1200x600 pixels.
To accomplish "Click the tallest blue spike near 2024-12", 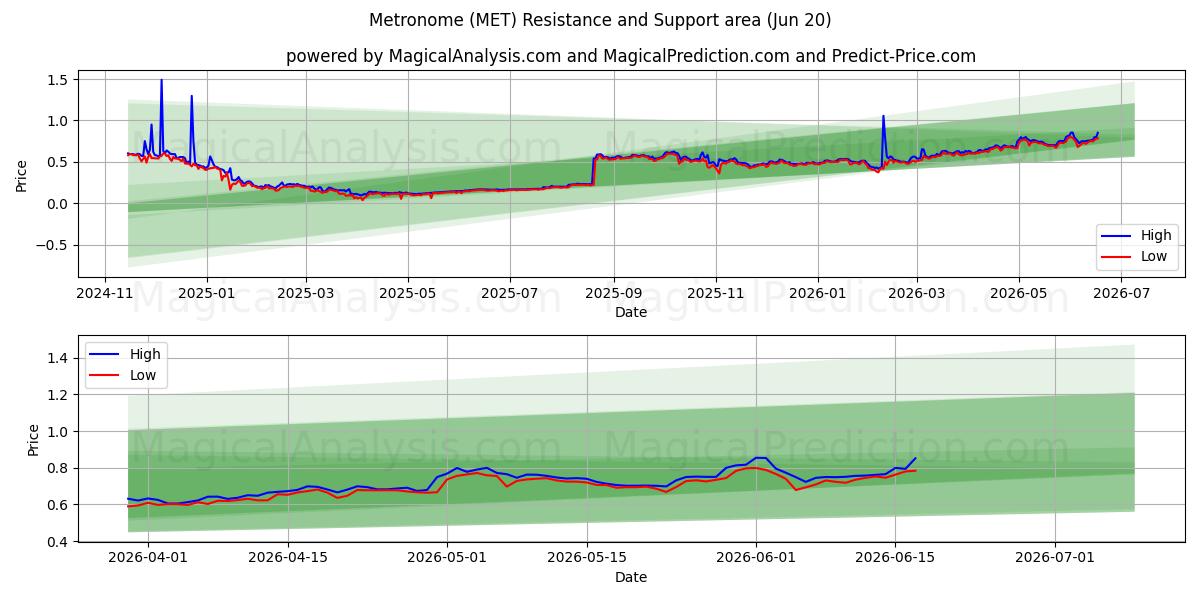I will 161,80.
